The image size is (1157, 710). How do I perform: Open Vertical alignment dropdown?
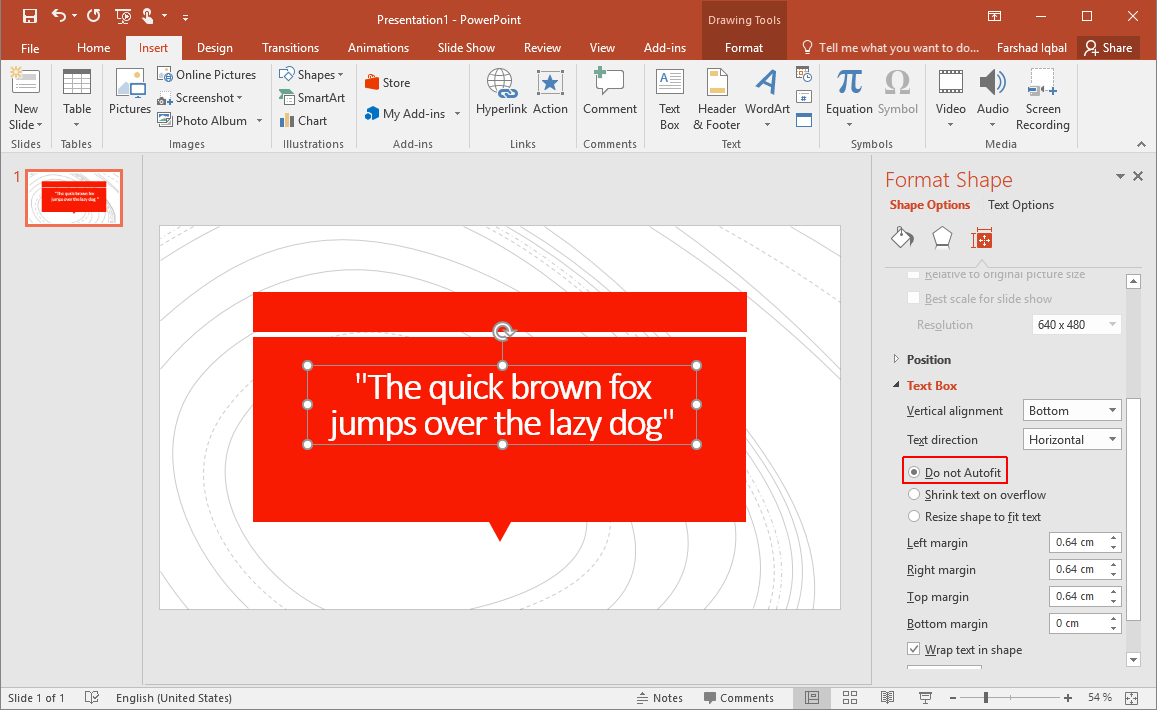point(1073,411)
